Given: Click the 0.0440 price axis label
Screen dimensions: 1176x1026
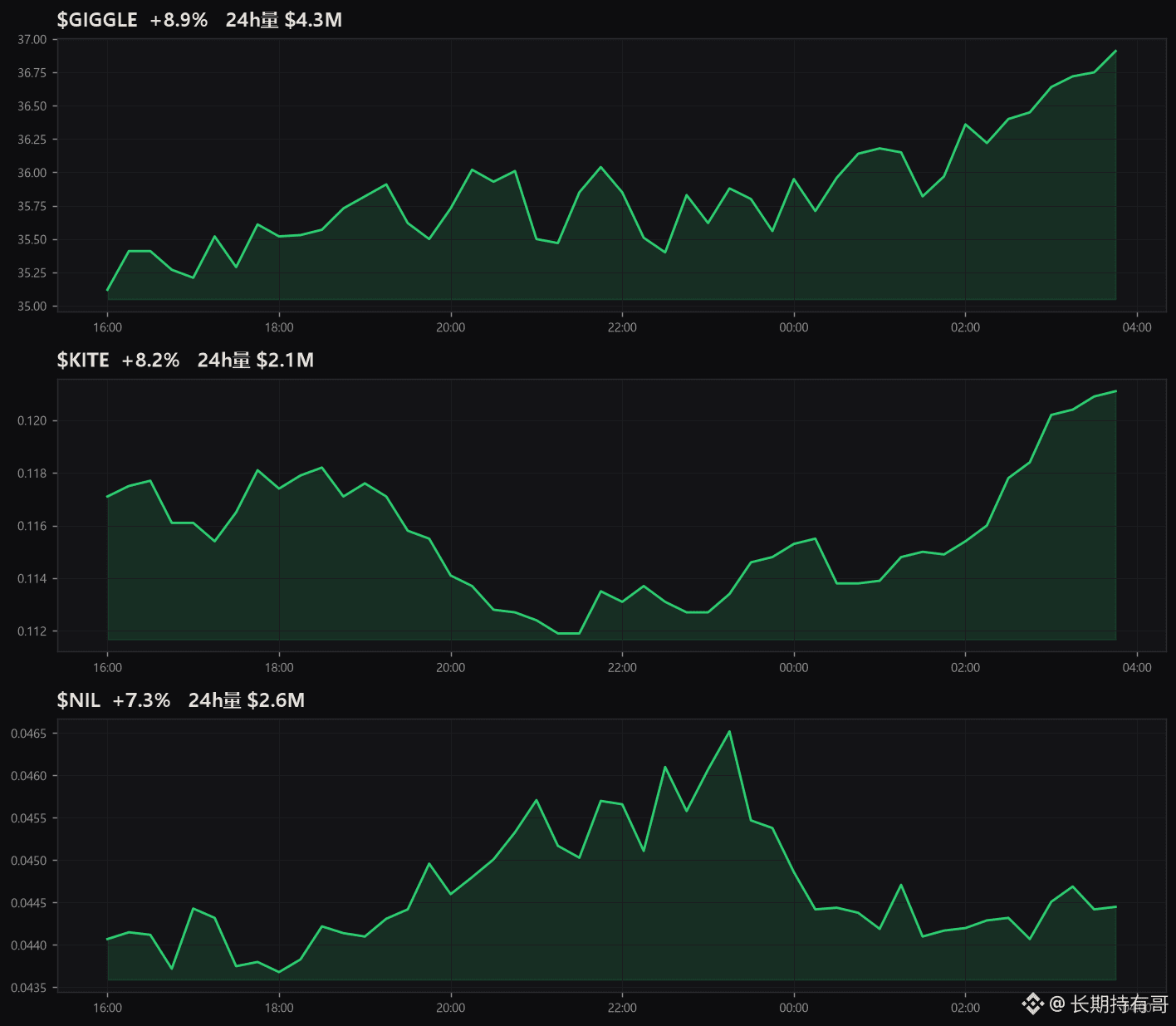Looking at the screenshot, I should tap(29, 945).
